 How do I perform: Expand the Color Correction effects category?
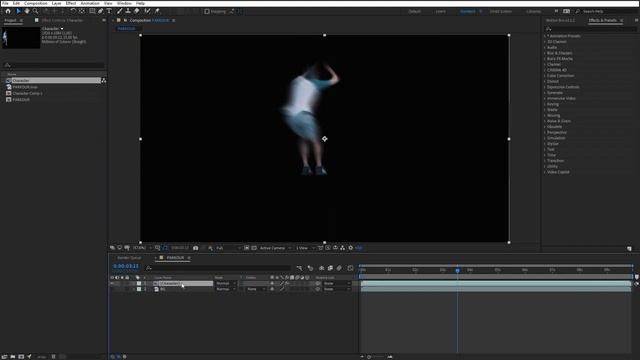coord(545,76)
